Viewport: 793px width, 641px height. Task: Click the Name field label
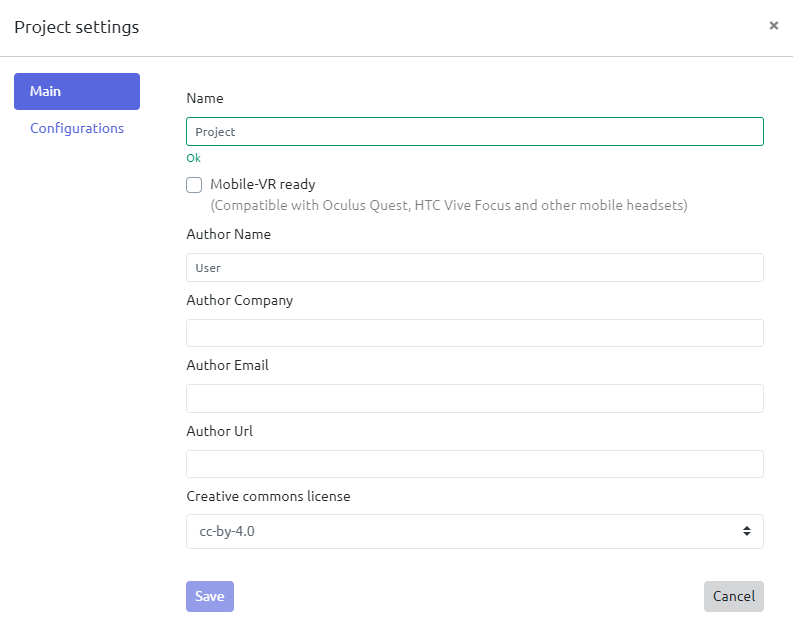205,99
